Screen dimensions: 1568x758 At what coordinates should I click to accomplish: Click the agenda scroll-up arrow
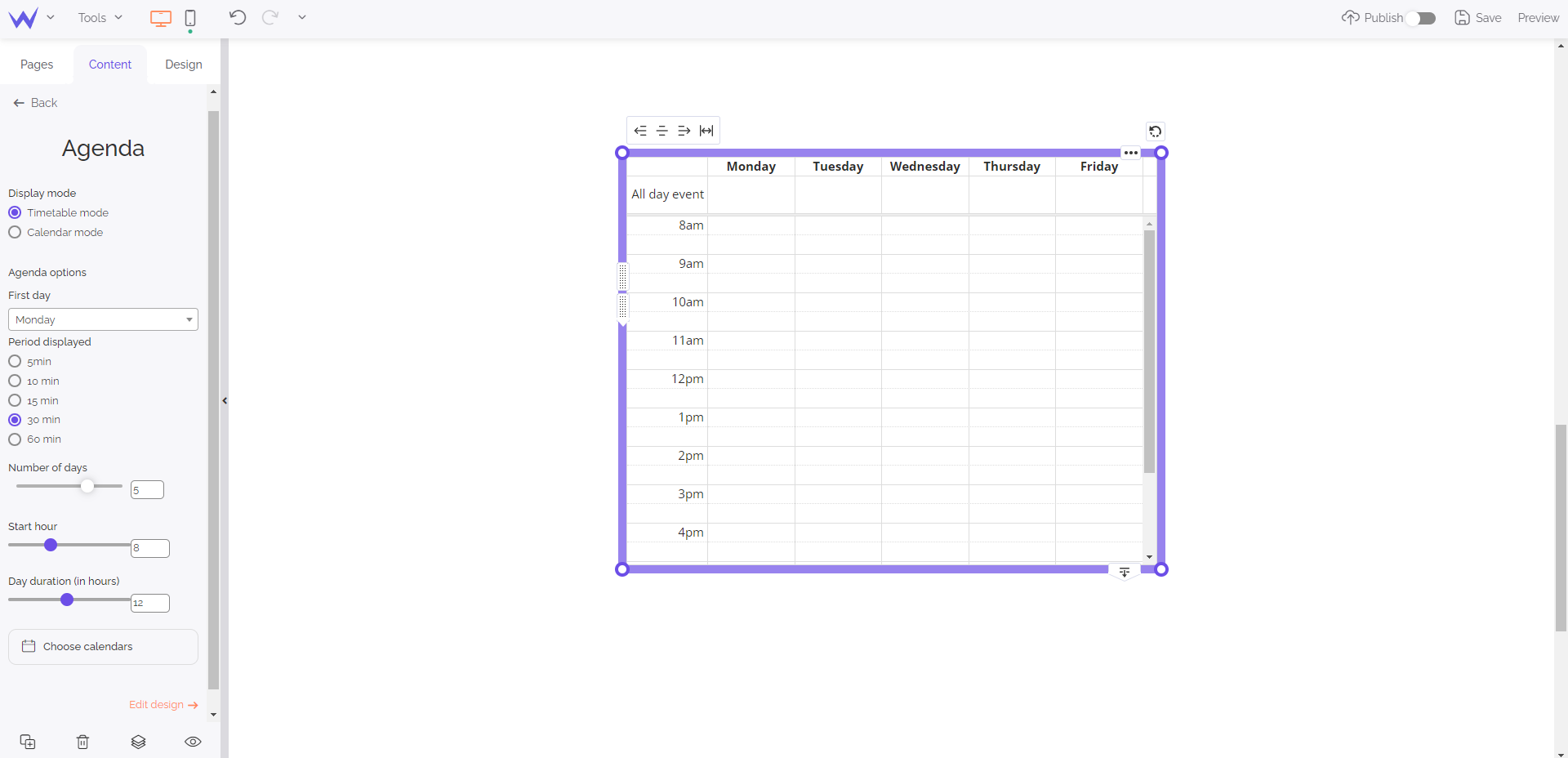click(x=1149, y=224)
